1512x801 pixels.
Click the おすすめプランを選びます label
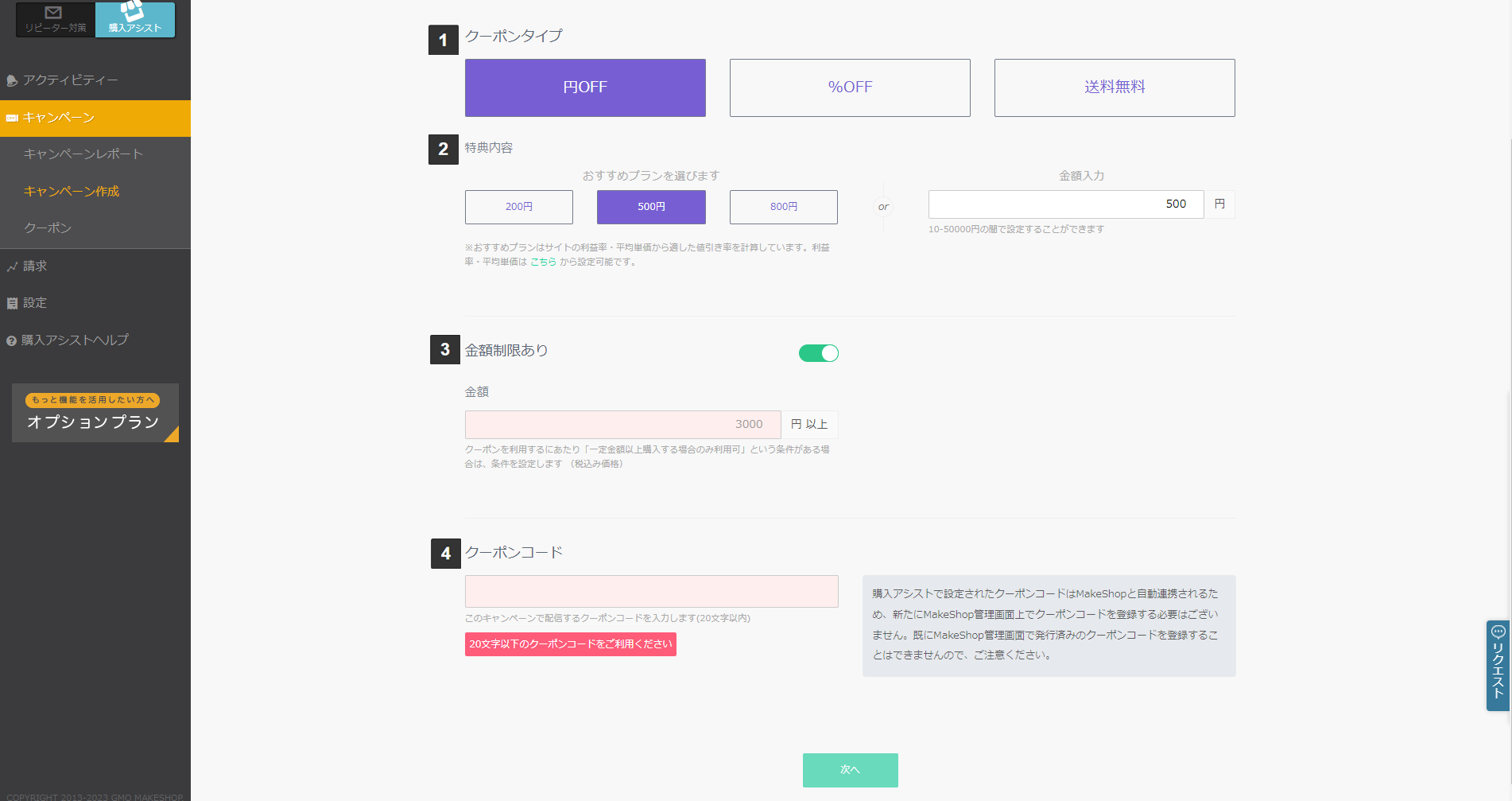pos(651,176)
